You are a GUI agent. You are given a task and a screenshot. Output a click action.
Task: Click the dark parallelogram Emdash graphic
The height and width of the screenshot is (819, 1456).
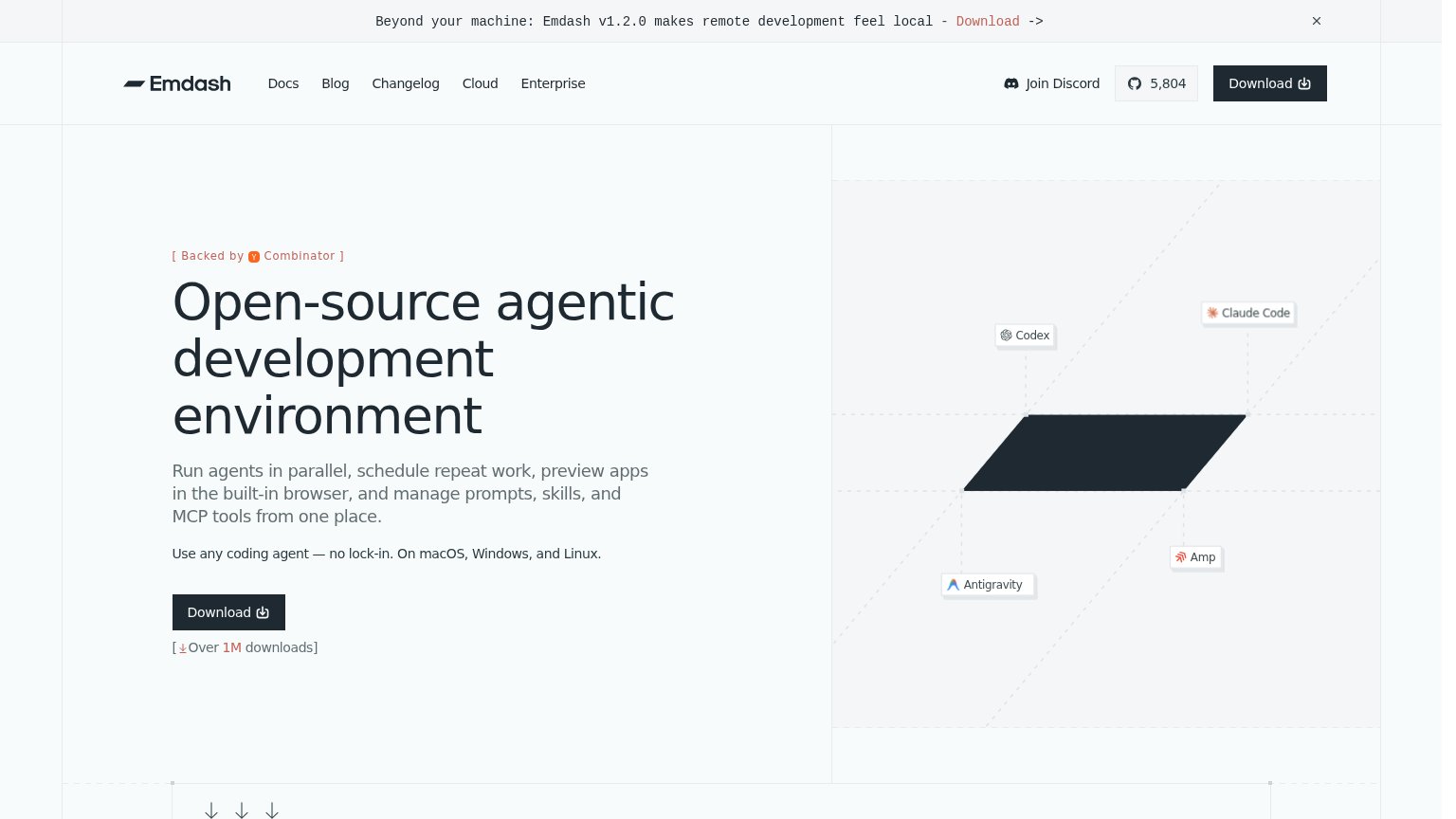1104,453
